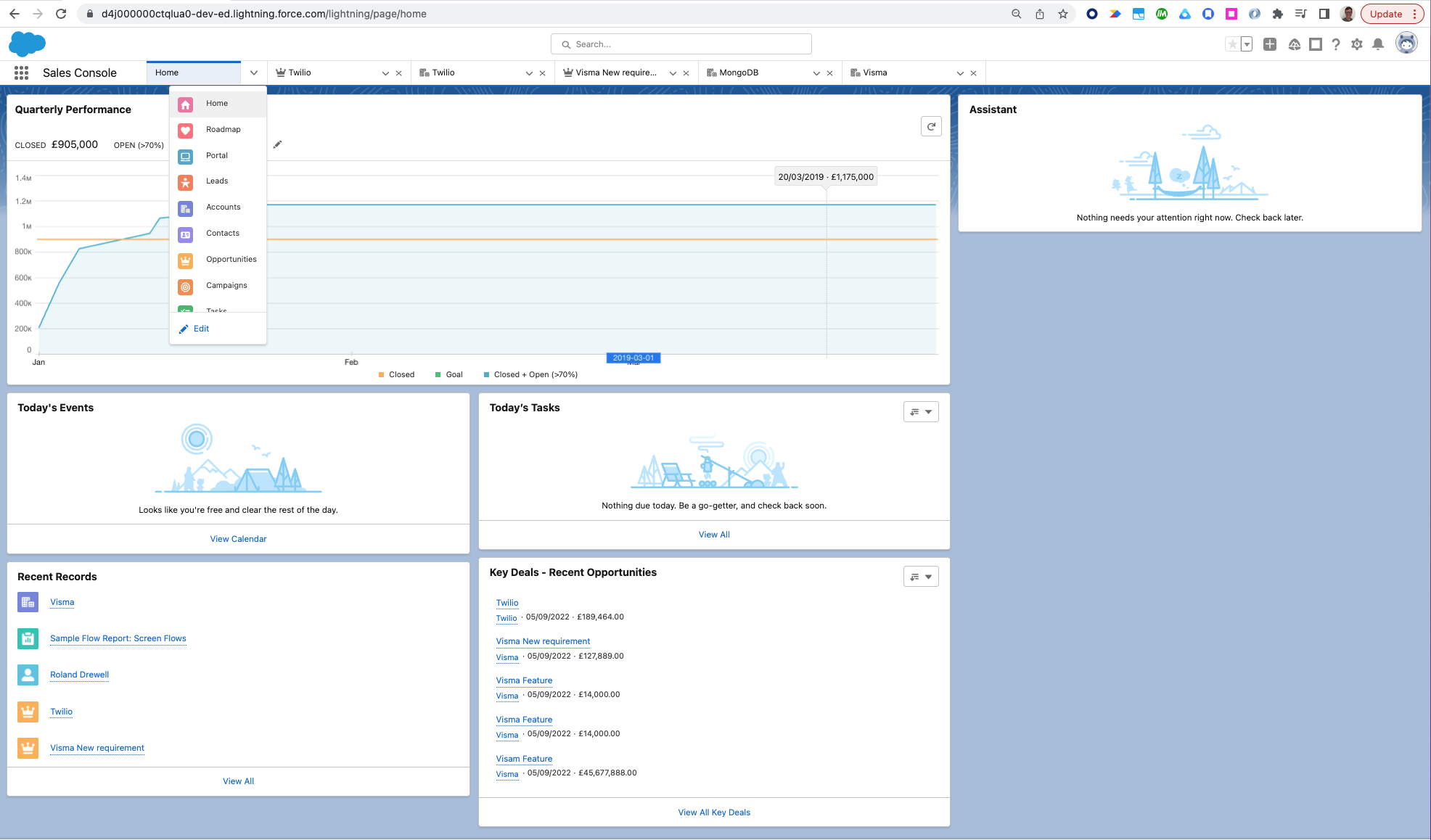Click Edit in the navigation menu
The height and width of the screenshot is (840, 1431).
(x=194, y=329)
